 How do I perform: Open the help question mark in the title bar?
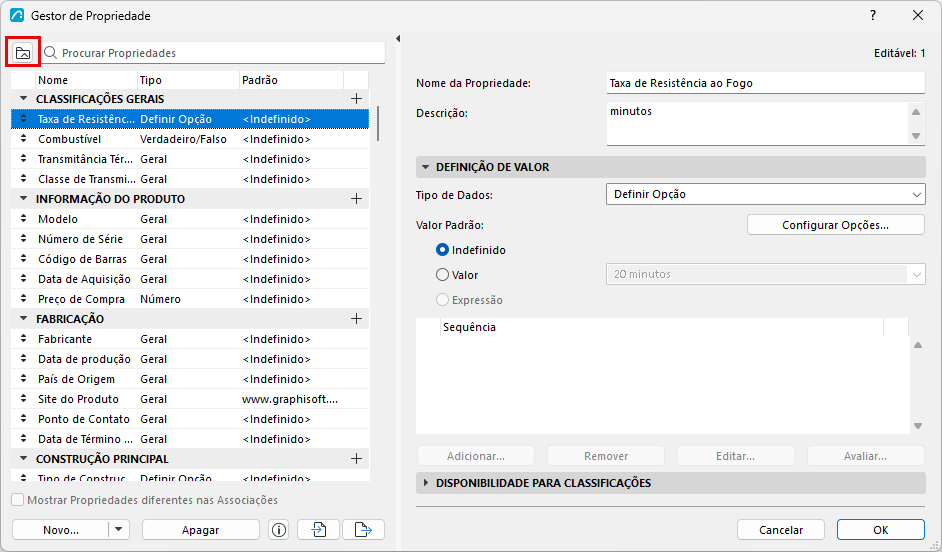point(873,16)
